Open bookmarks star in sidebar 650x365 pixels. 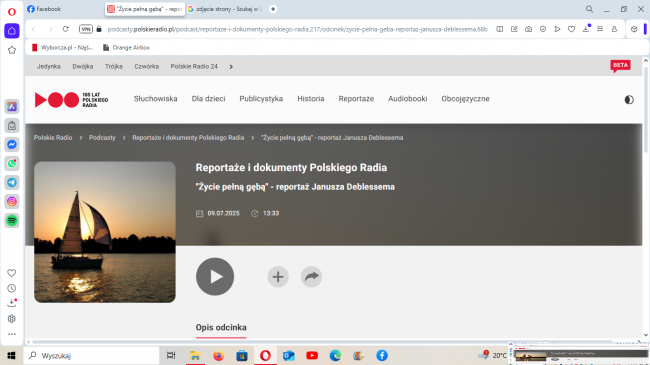(12, 50)
